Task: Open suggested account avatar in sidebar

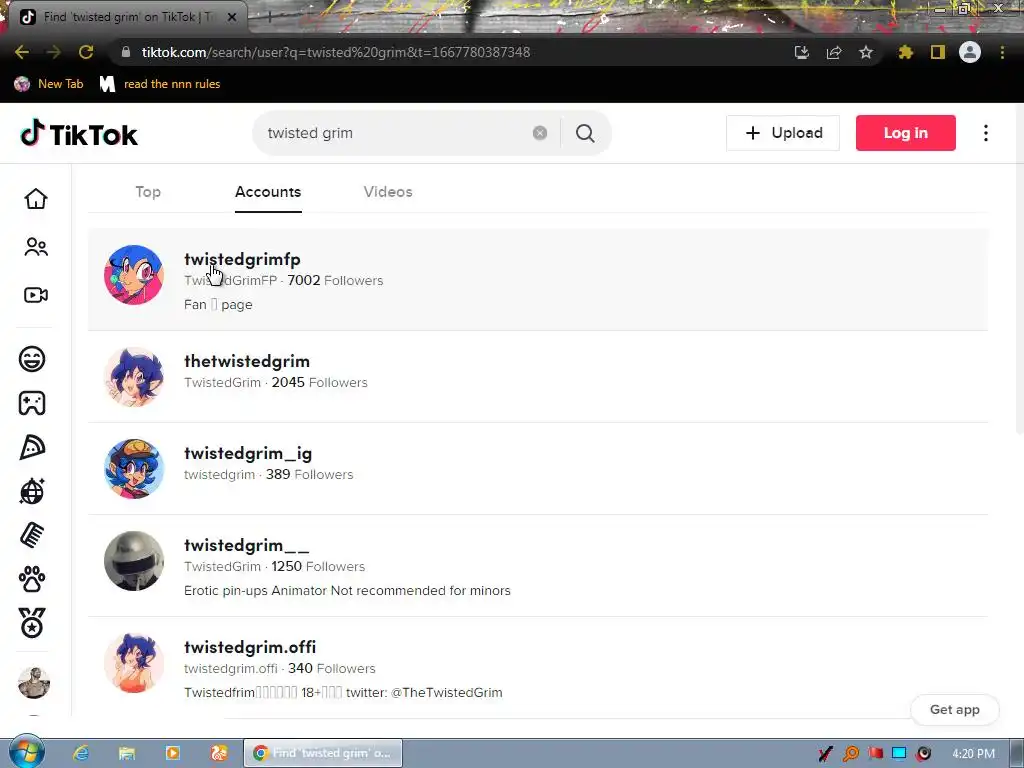Action: coord(34,683)
